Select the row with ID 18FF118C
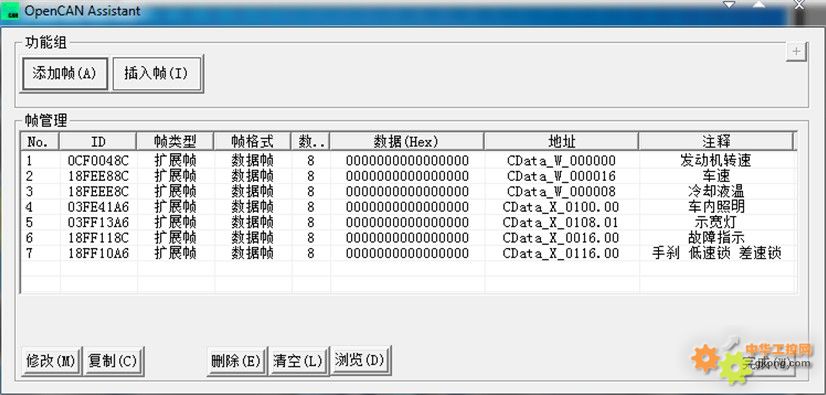The image size is (826, 395). coord(408,238)
